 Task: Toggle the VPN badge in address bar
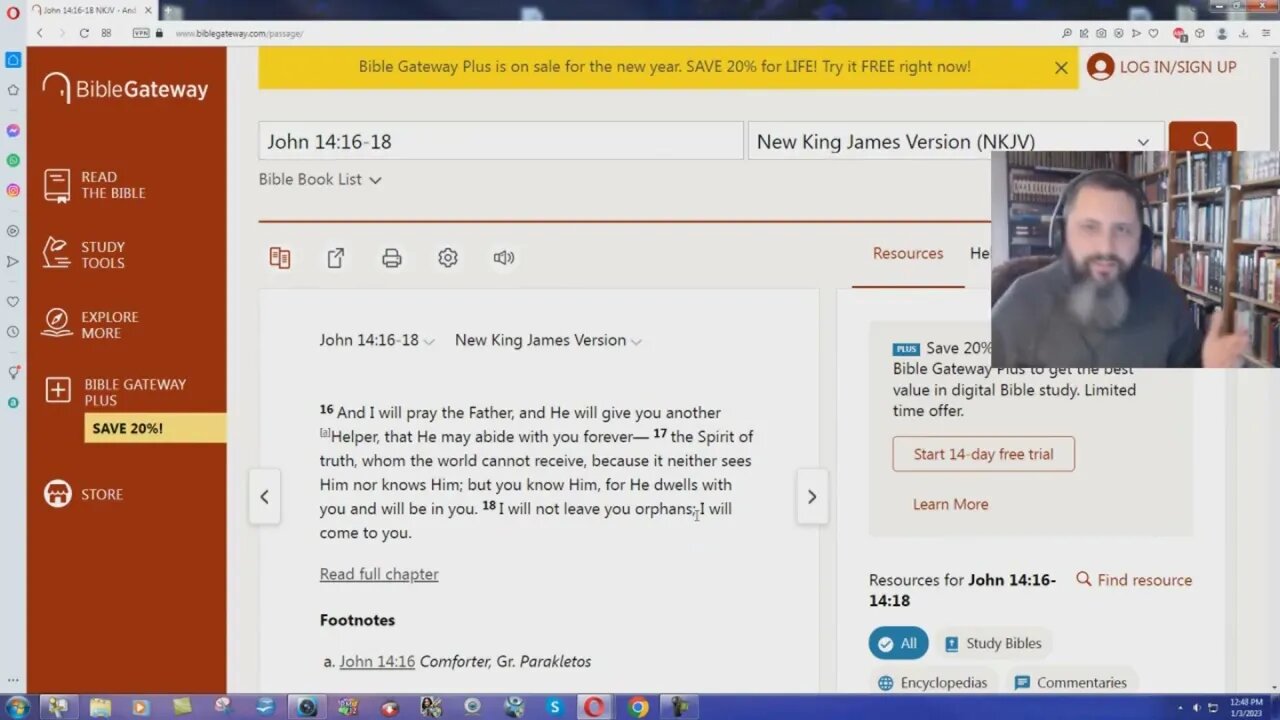tap(142, 33)
